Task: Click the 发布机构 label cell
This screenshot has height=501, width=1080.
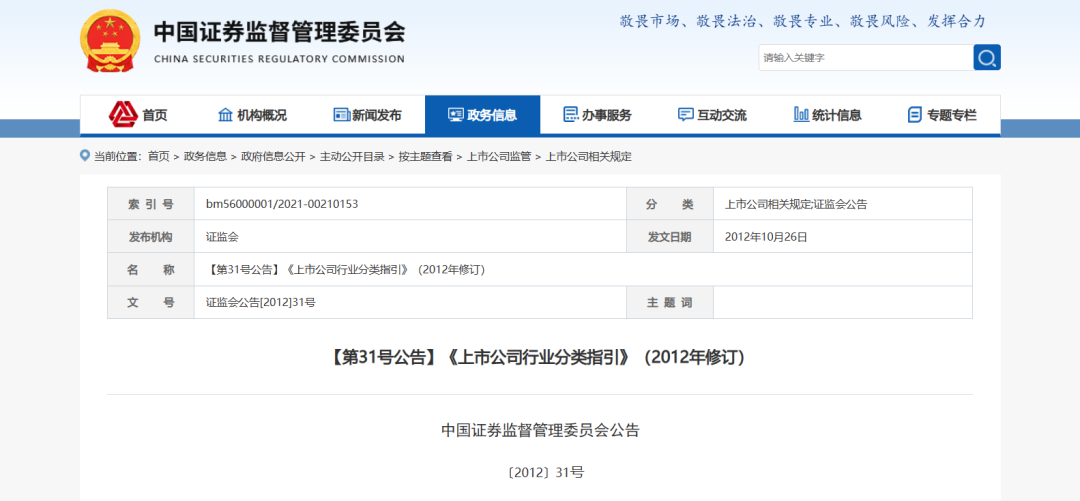Action: pos(151,237)
